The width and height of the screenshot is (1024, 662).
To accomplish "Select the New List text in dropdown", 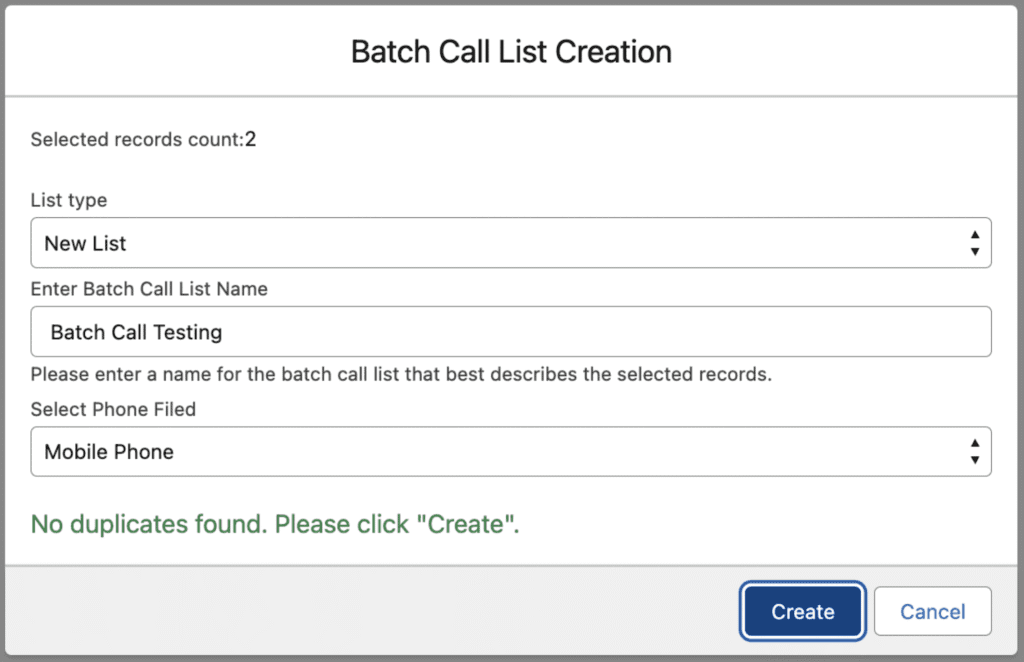I will tap(86, 244).
